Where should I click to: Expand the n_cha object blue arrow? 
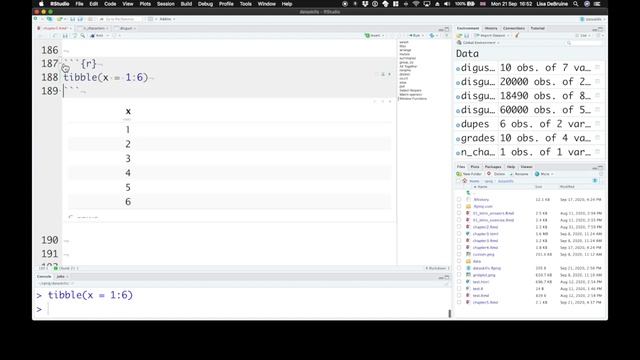click(458, 153)
